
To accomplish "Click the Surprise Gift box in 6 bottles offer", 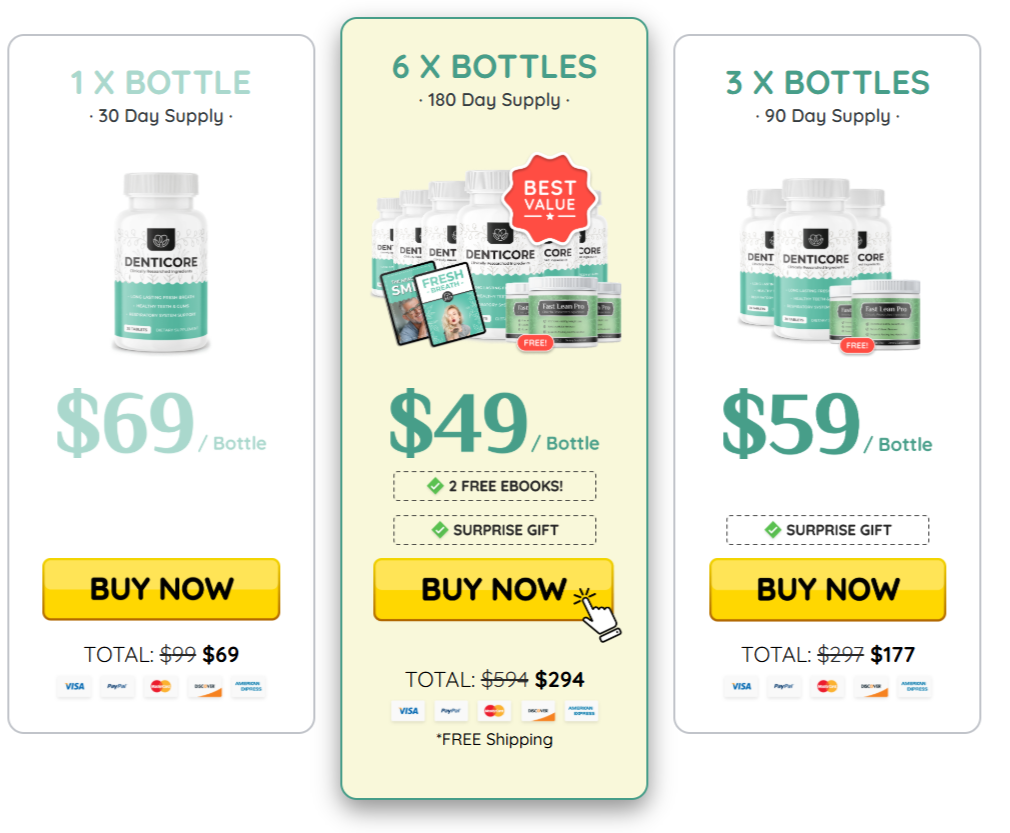I will [495, 530].
